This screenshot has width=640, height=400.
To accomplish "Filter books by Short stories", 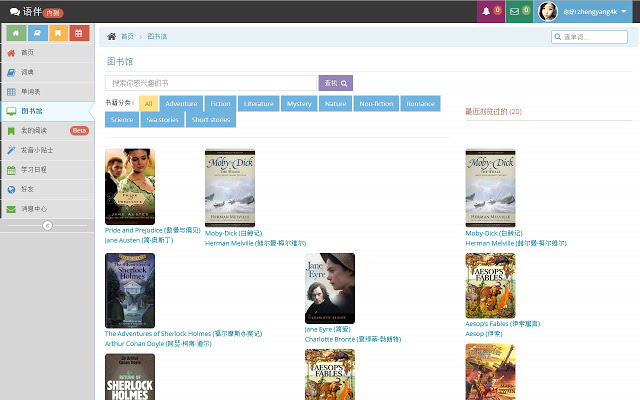I will [x=211, y=120].
